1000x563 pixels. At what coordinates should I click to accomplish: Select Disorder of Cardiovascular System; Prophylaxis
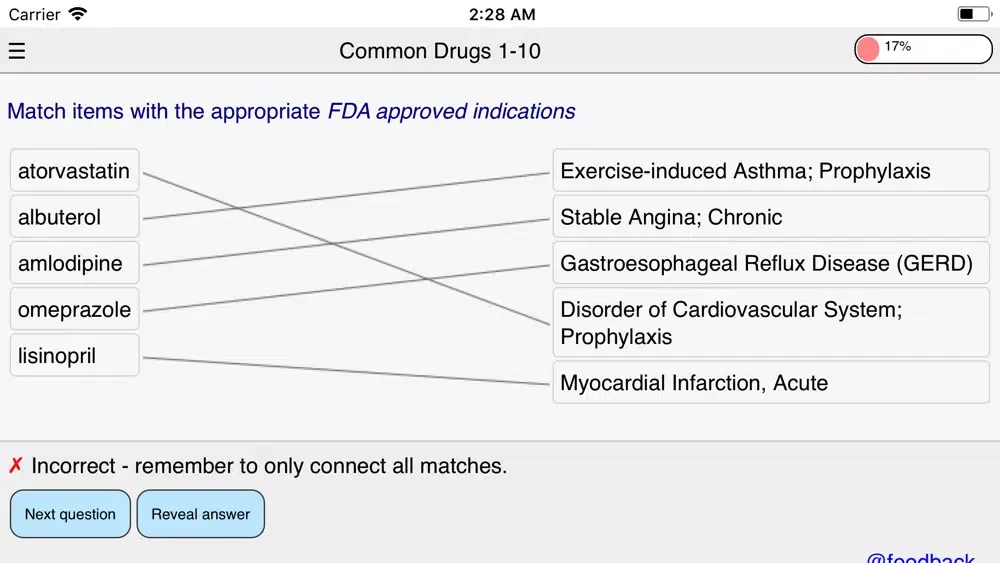[770, 323]
